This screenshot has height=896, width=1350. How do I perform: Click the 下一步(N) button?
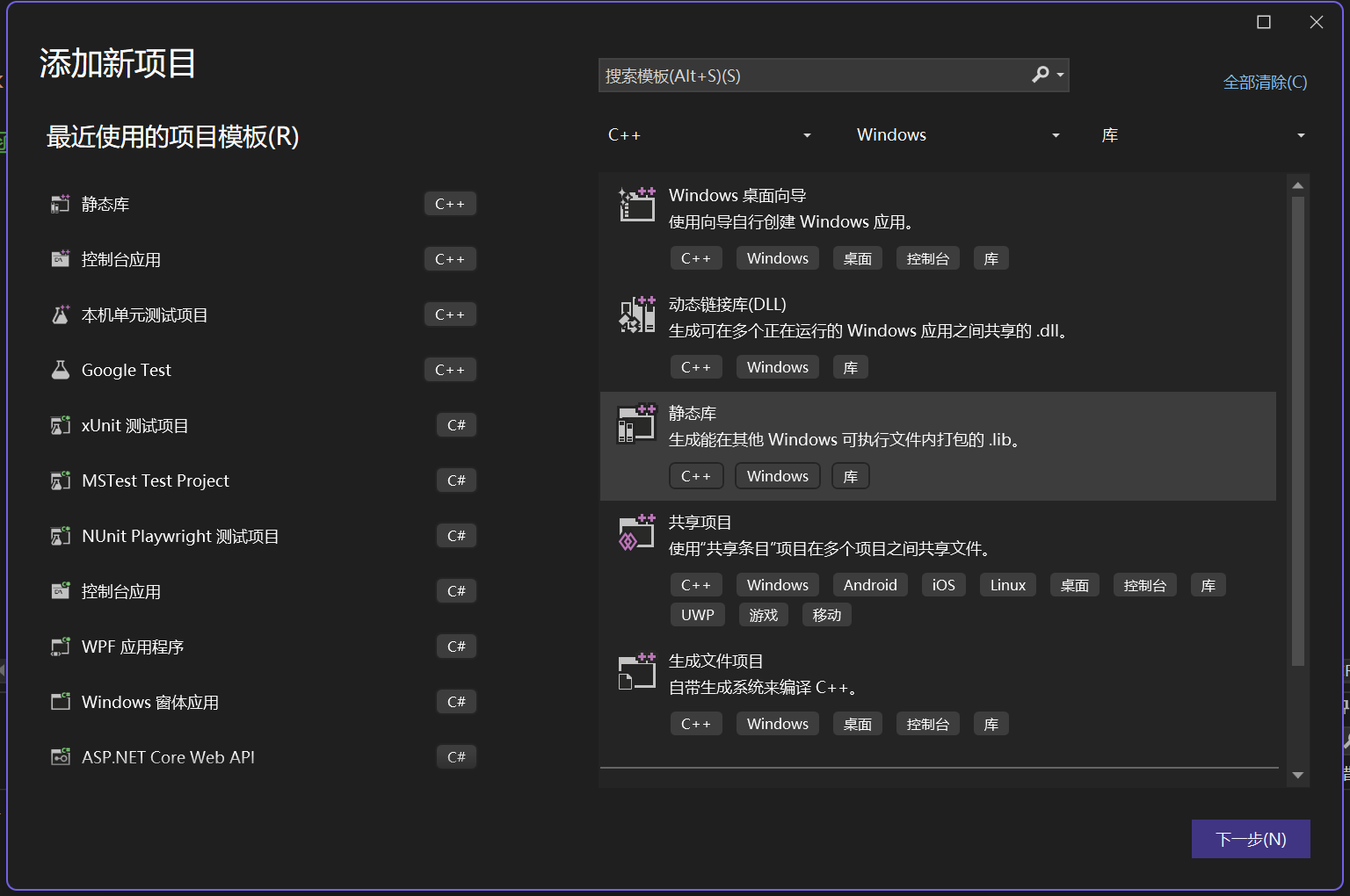pos(1251,839)
